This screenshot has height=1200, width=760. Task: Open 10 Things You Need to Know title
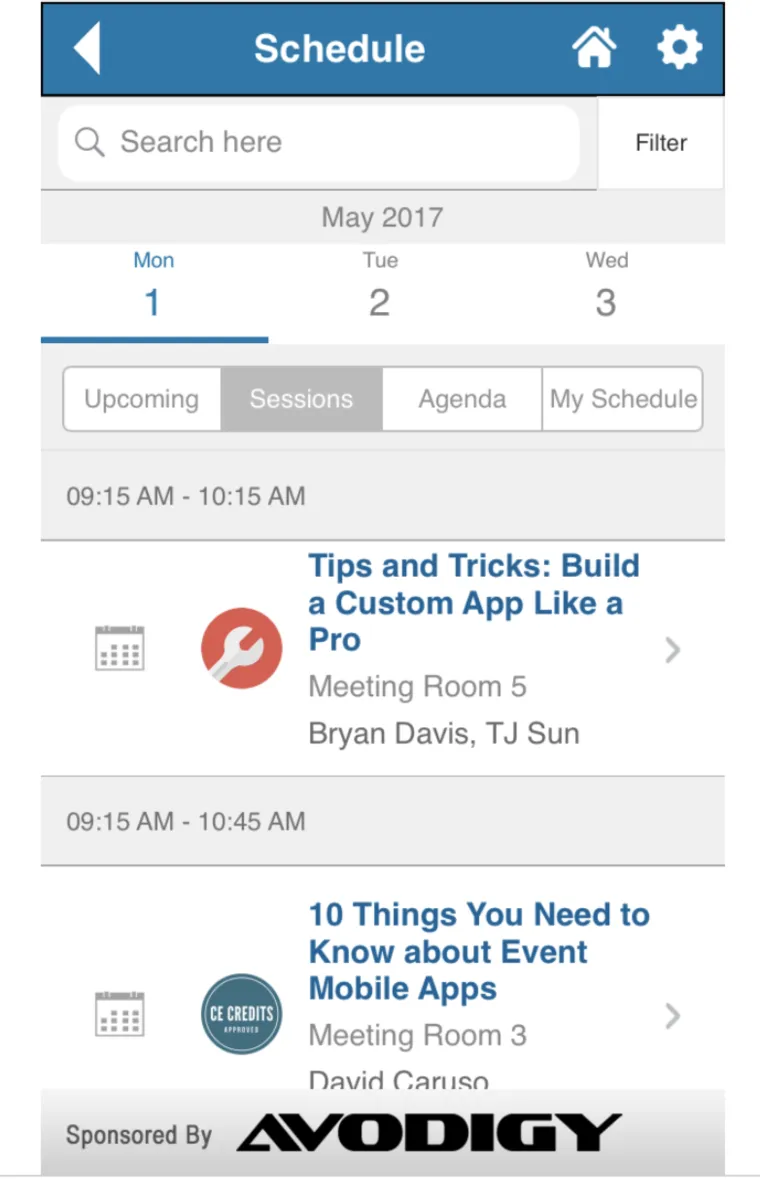point(478,951)
